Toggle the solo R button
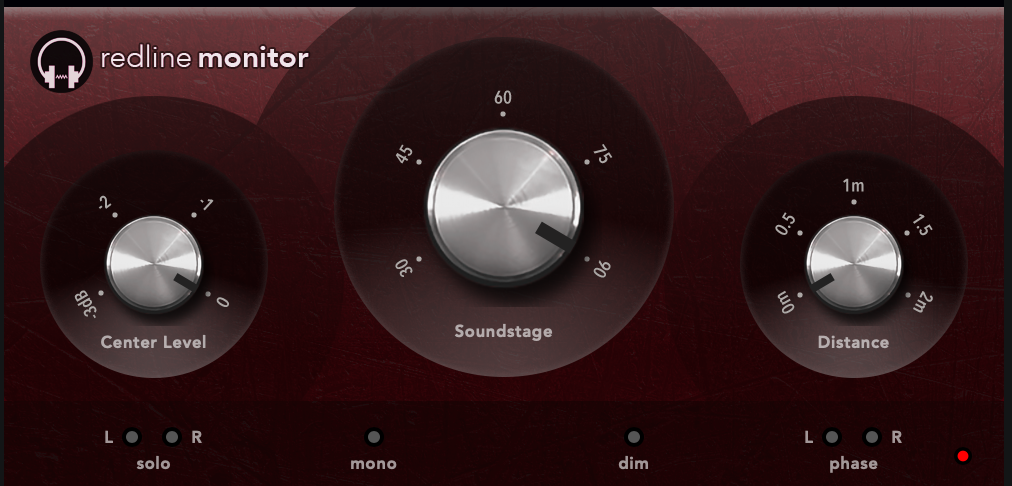 coord(172,437)
